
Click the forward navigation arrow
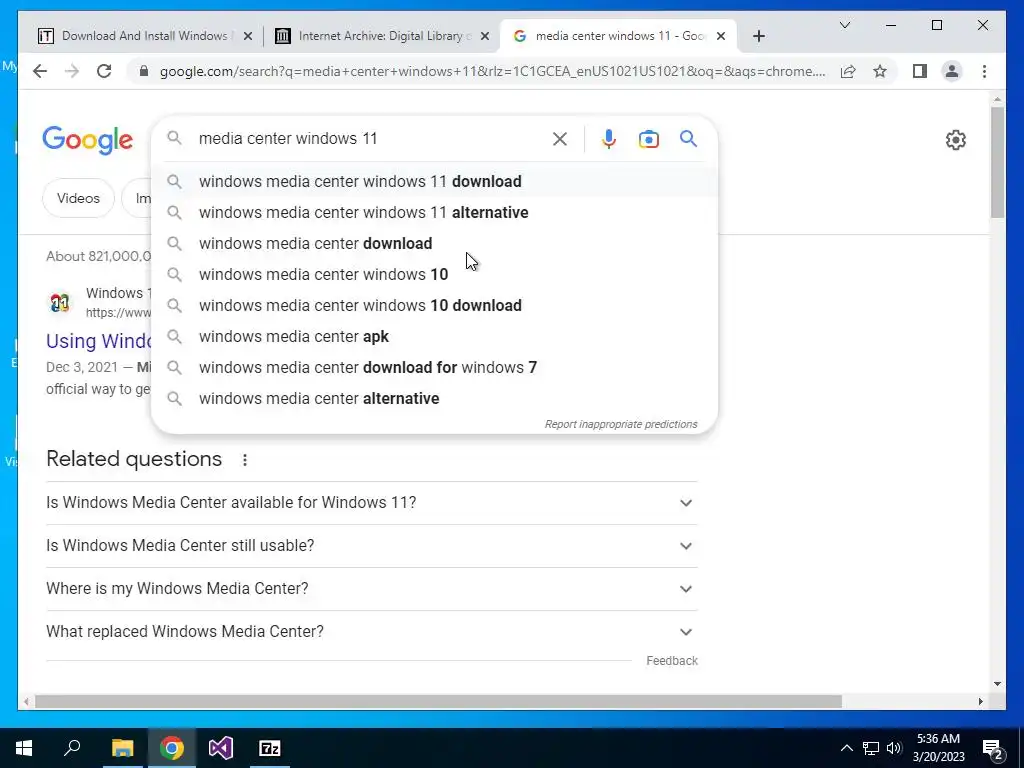pos(72,71)
